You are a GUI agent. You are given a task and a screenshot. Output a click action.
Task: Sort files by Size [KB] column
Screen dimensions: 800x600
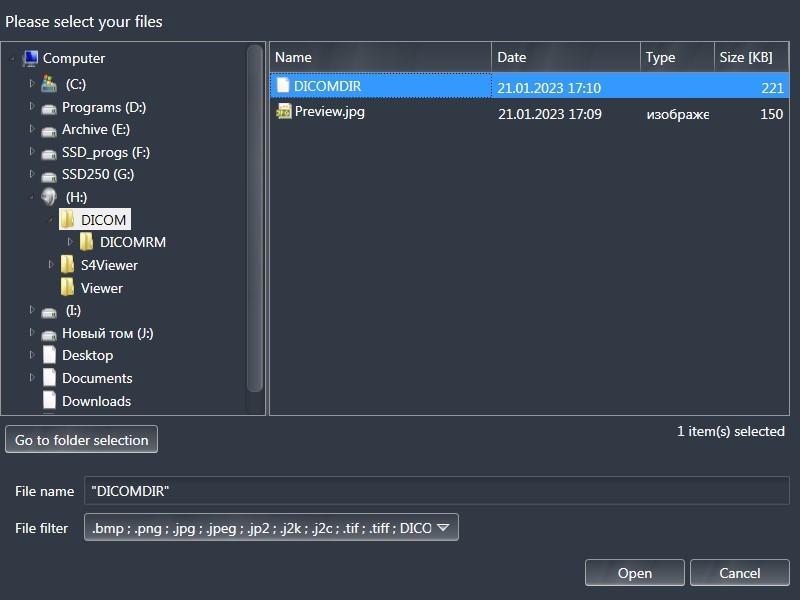[752, 57]
